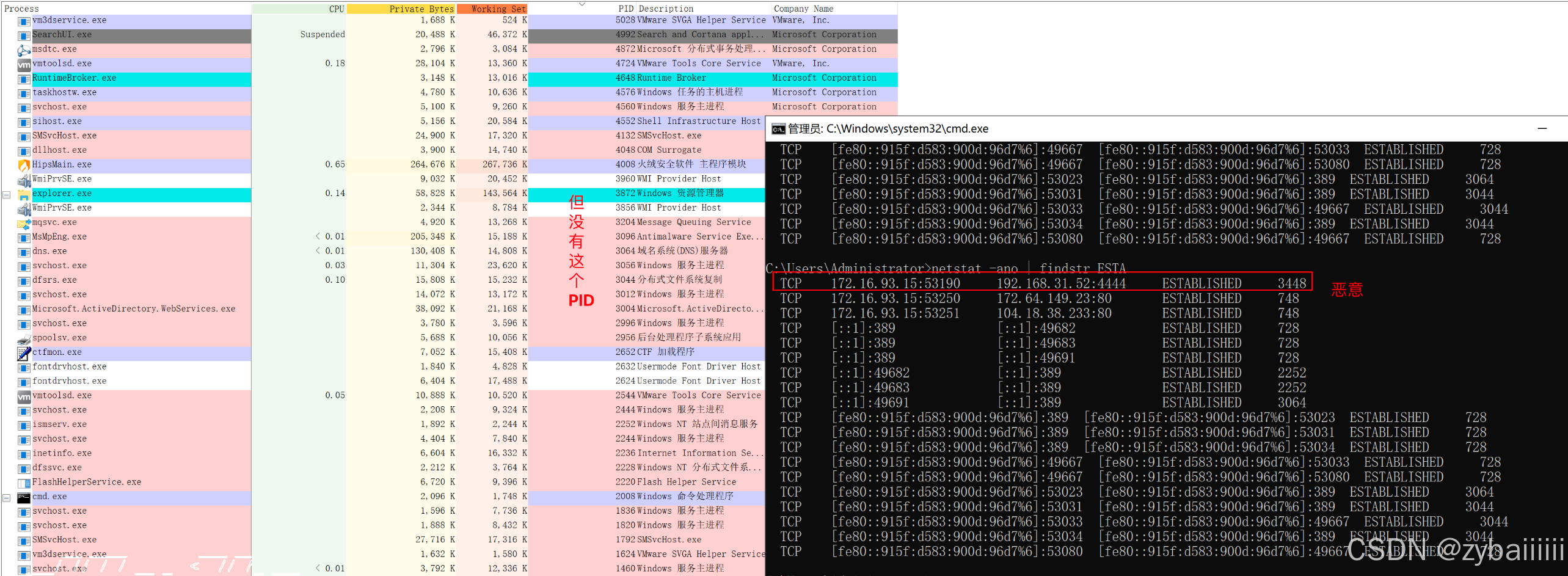Click the 143,564 K working set value

pyautogui.click(x=505, y=193)
